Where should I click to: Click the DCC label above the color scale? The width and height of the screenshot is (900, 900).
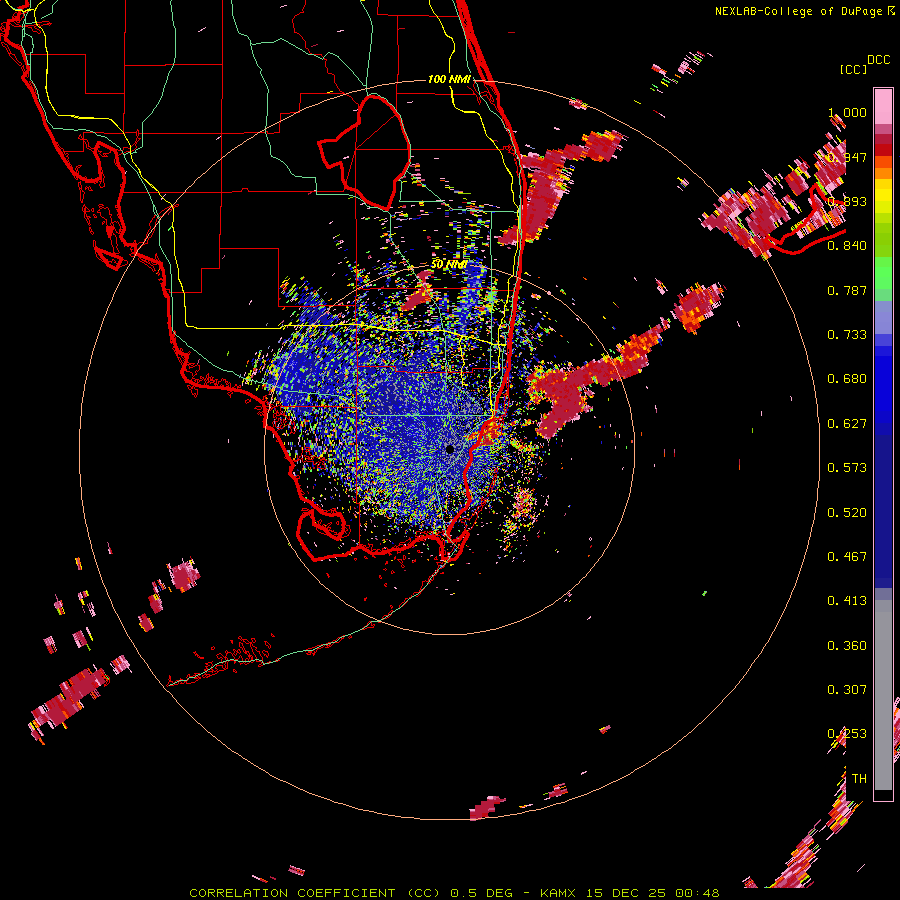[878, 60]
